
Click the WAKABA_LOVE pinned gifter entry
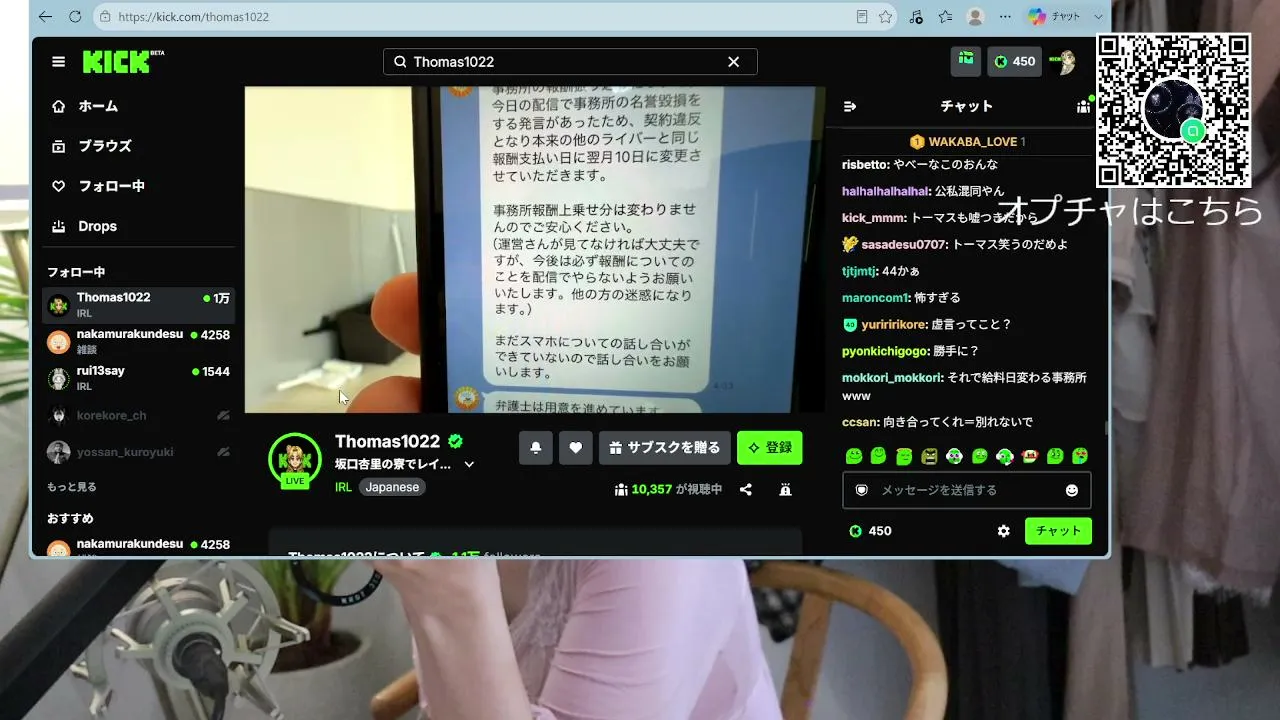(968, 142)
